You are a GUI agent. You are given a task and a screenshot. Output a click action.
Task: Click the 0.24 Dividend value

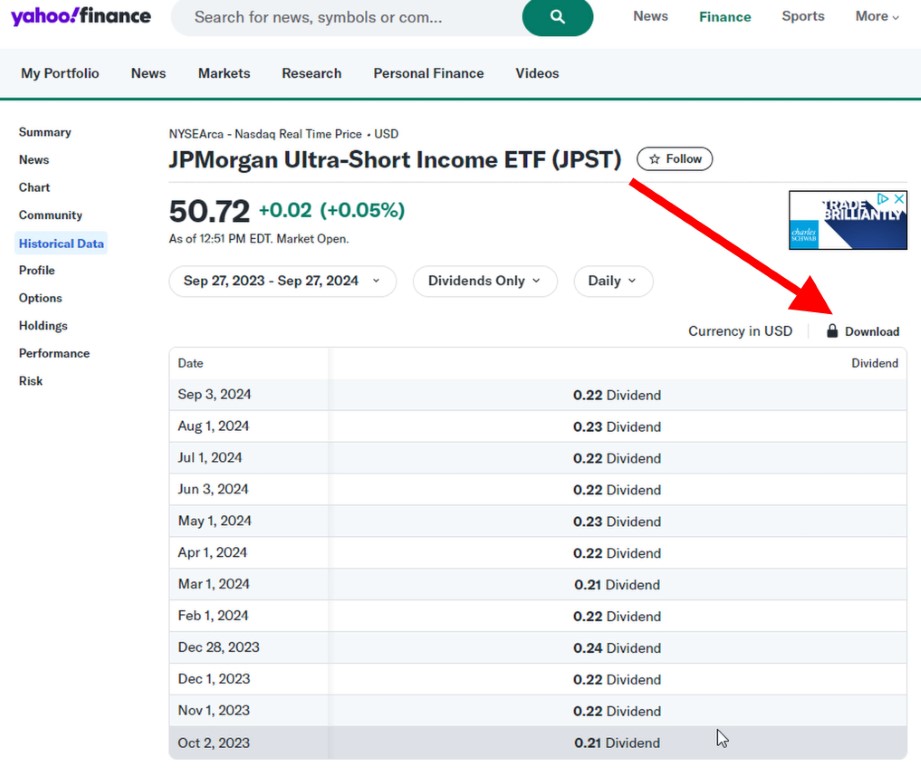617,648
